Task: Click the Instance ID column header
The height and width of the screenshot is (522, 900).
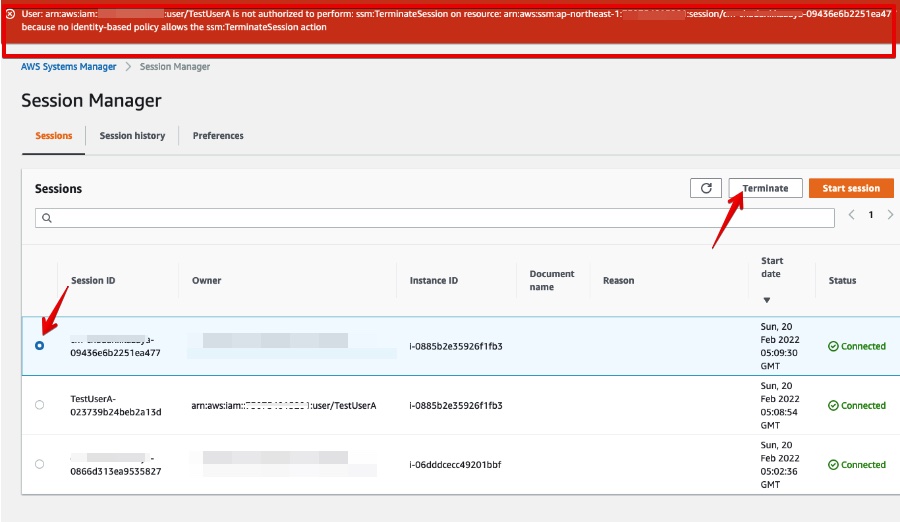Action: coord(434,280)
